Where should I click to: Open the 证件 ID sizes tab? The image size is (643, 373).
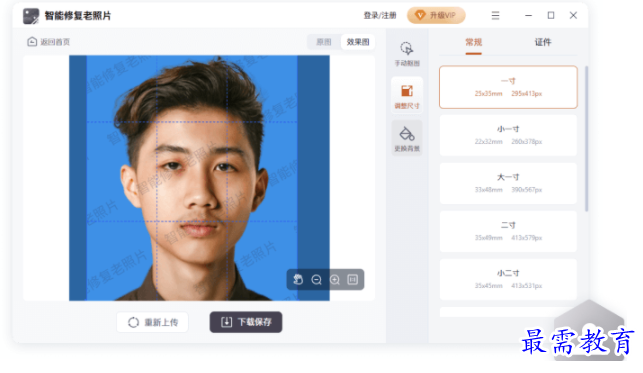(543, 42)
